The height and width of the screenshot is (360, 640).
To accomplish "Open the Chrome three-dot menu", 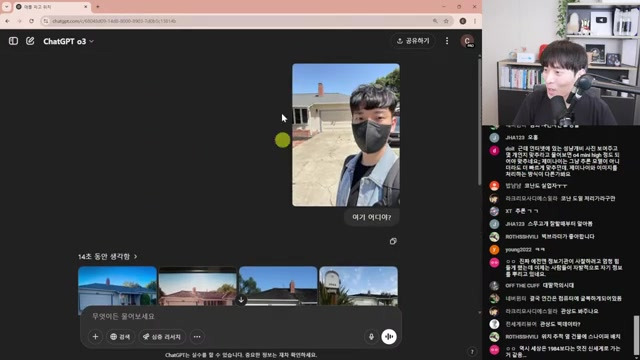I will point(475,21).
